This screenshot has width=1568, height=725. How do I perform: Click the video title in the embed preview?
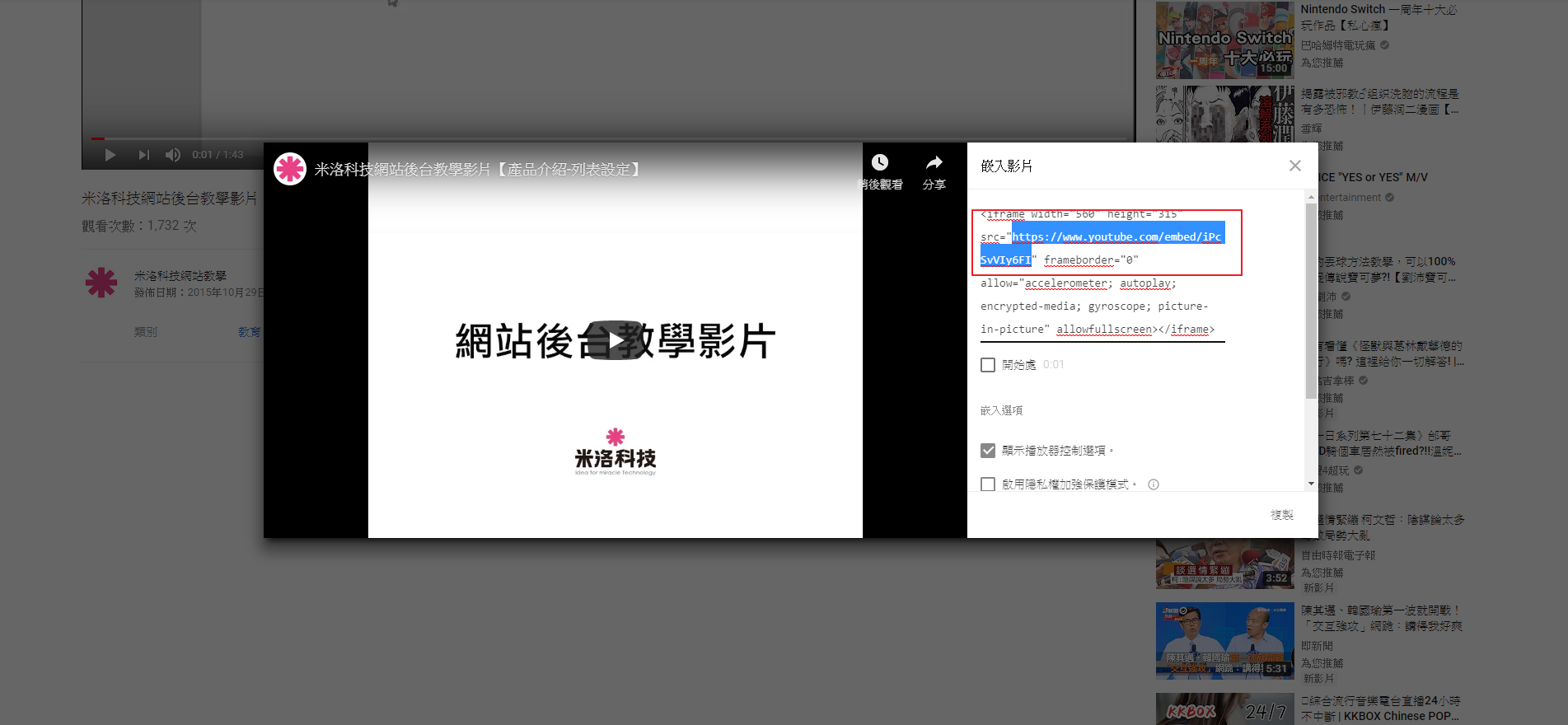pyautogui.click(x=478, y=170)
